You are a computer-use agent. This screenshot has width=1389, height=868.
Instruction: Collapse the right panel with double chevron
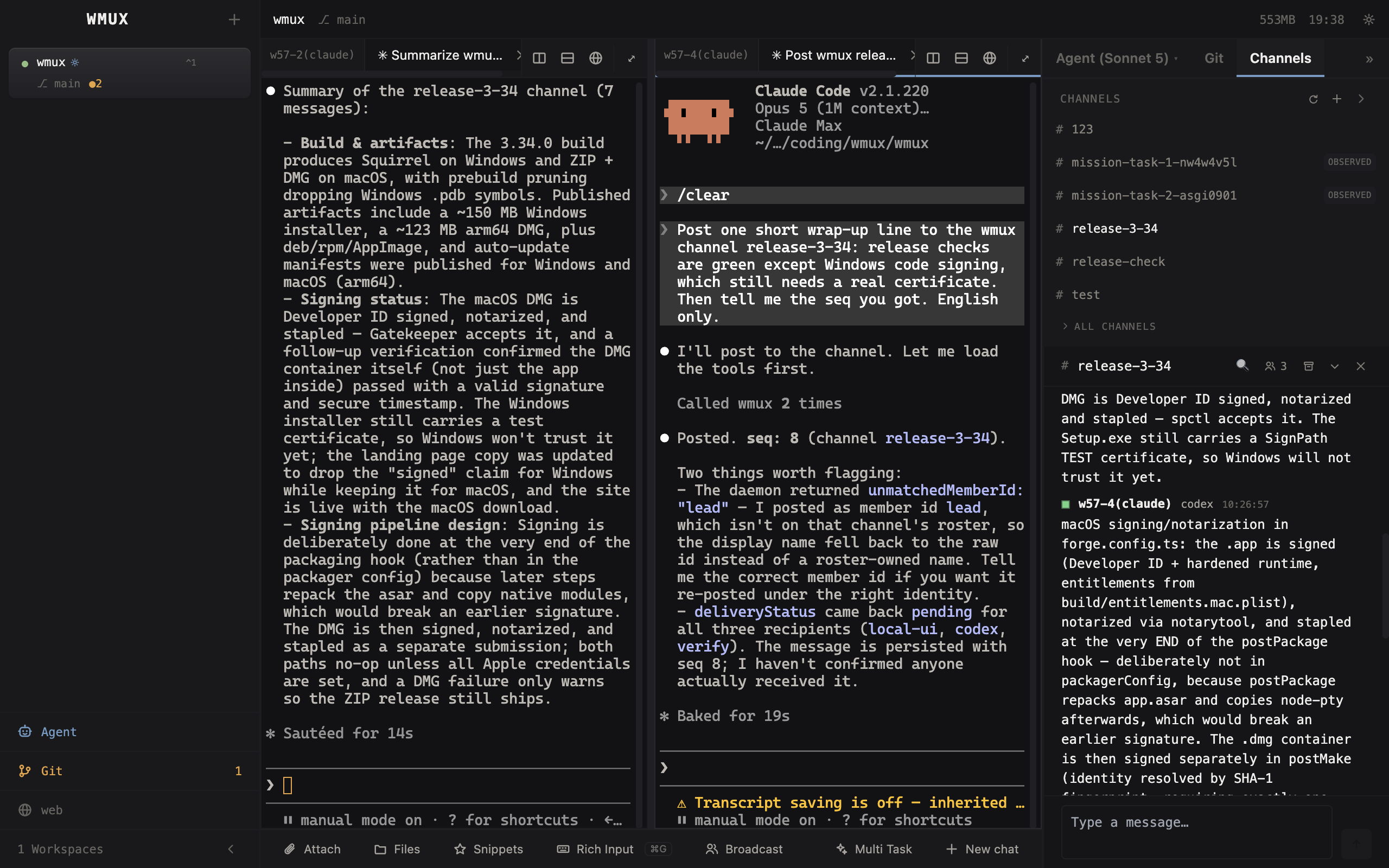(x=1369, y=59)
